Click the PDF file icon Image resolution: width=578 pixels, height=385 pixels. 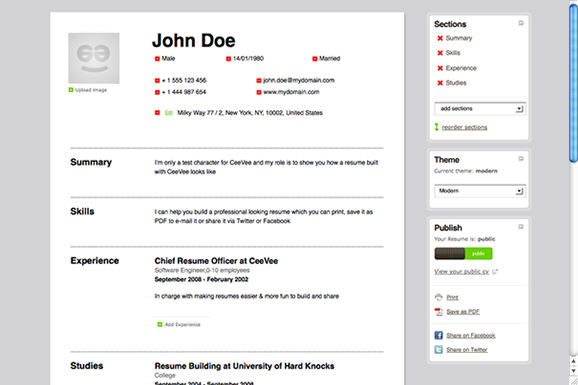(x=438, y=312)
